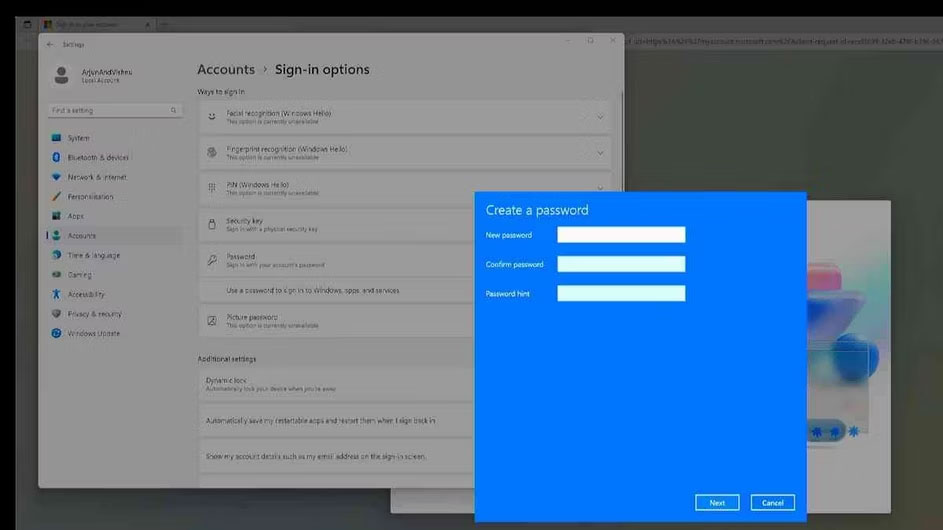Open Time & language icon in sidebar
This screenshot has height=530, width=943.
pos(57,255)
